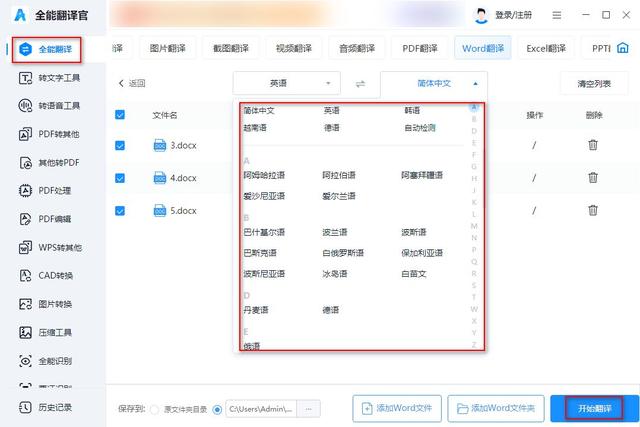
Task: Open WPS转其他 in the sidebar
Action: 51,247
